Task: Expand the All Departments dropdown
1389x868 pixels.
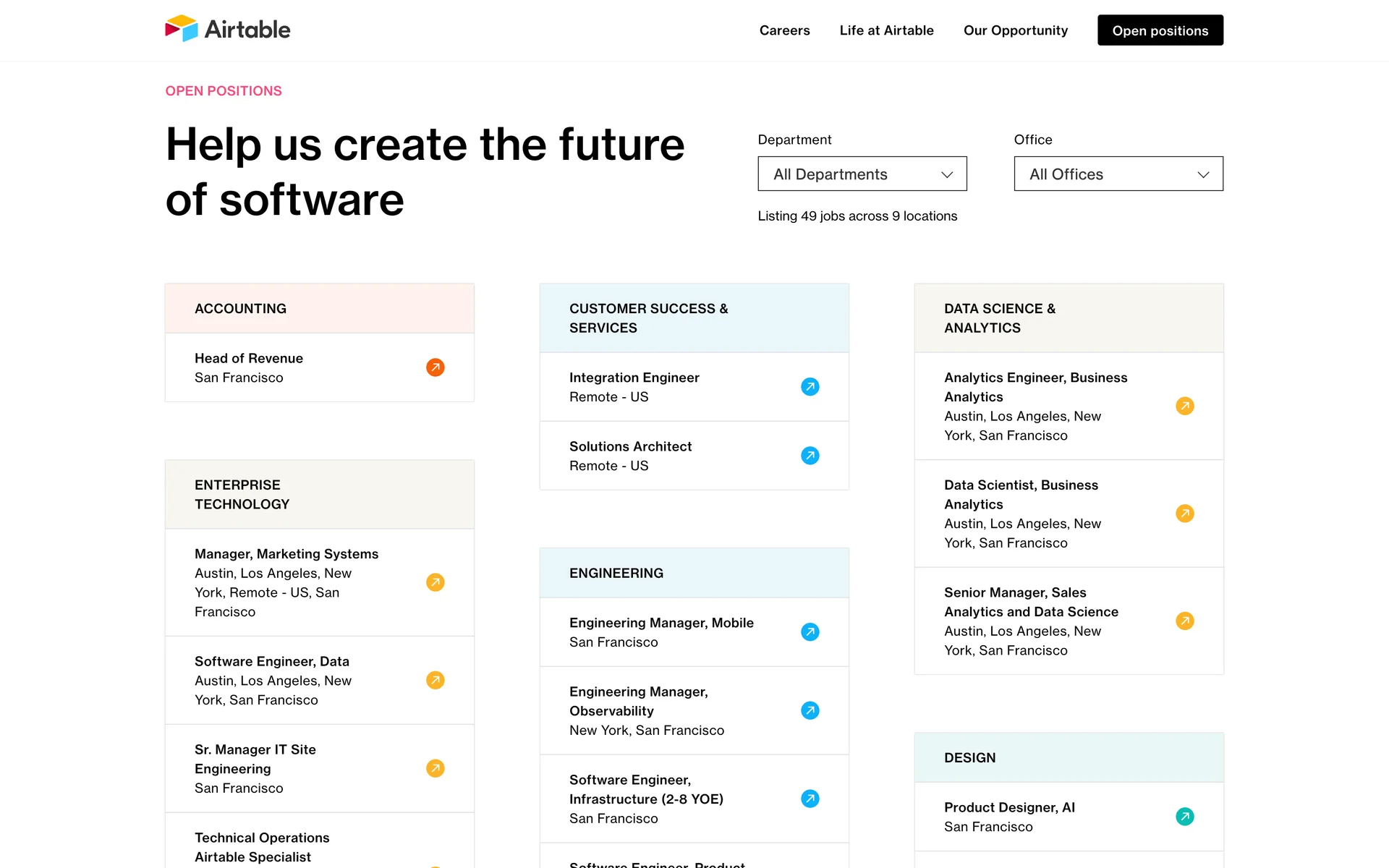Action: [x=861, y=174]
